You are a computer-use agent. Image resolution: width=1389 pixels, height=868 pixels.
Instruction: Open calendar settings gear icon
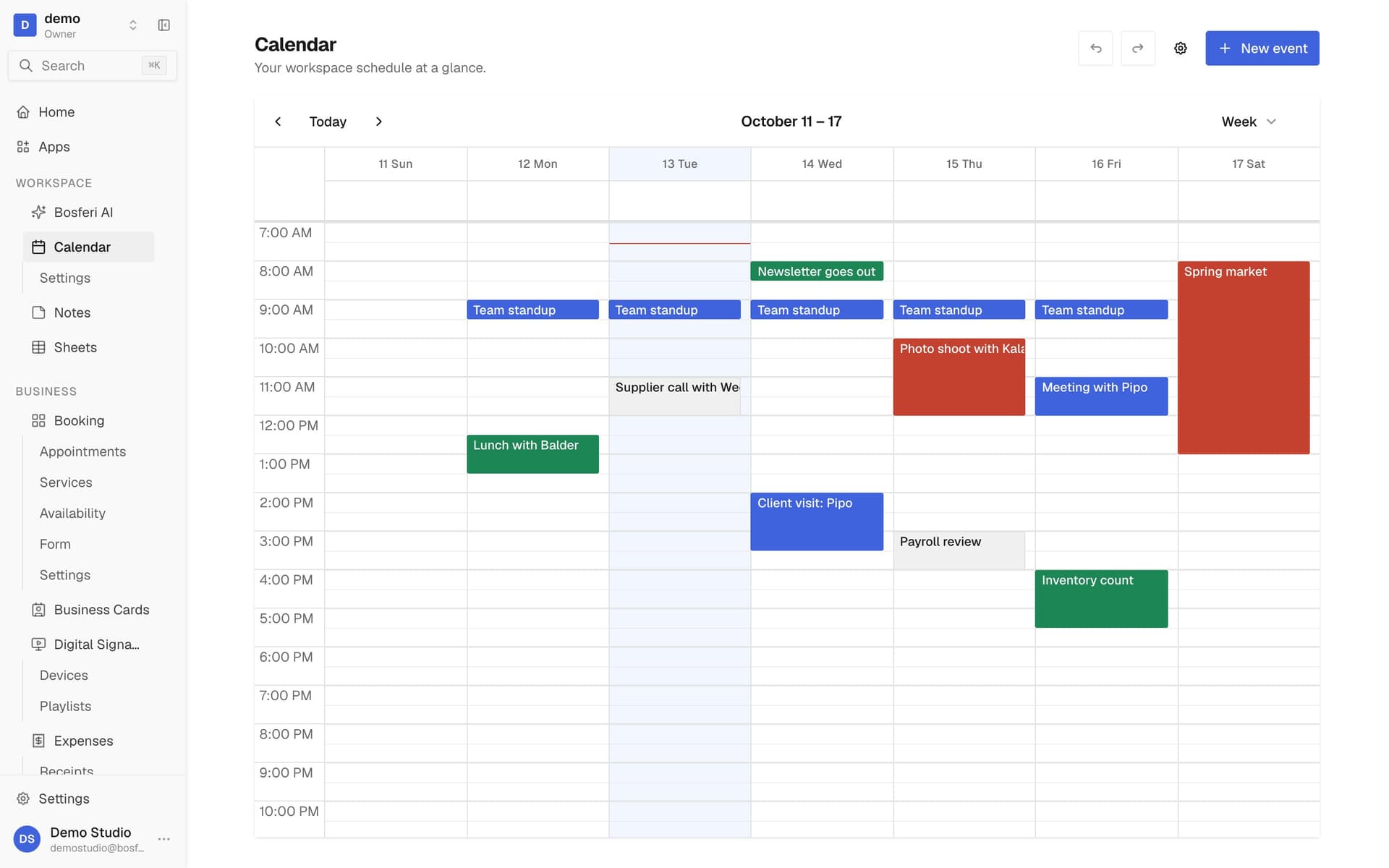tap(1181, 48)
